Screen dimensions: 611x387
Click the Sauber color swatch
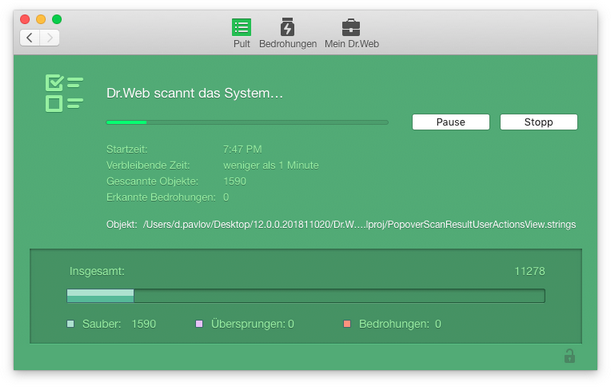(x=71, y=324)
